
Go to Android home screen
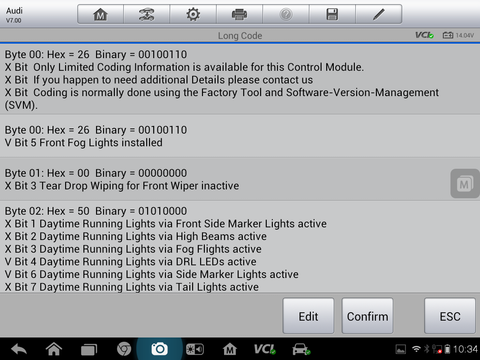[54, 349]
